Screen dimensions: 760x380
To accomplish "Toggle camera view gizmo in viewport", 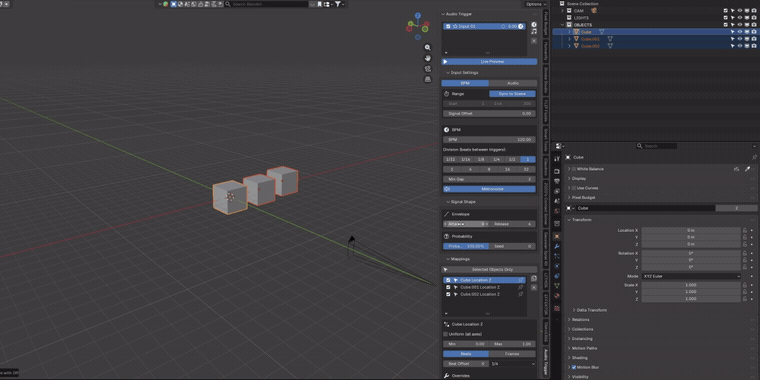I will click(428, 68).
